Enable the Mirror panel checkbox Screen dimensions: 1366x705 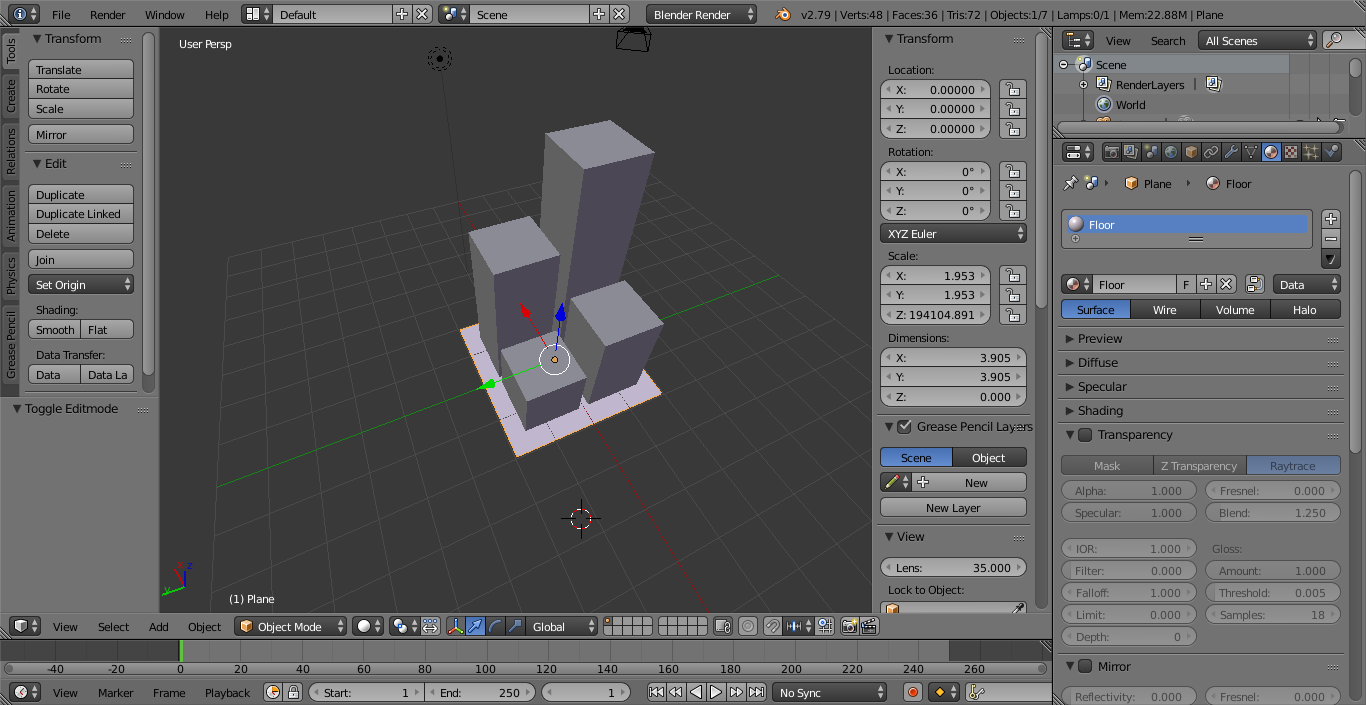pos(1085,667)
